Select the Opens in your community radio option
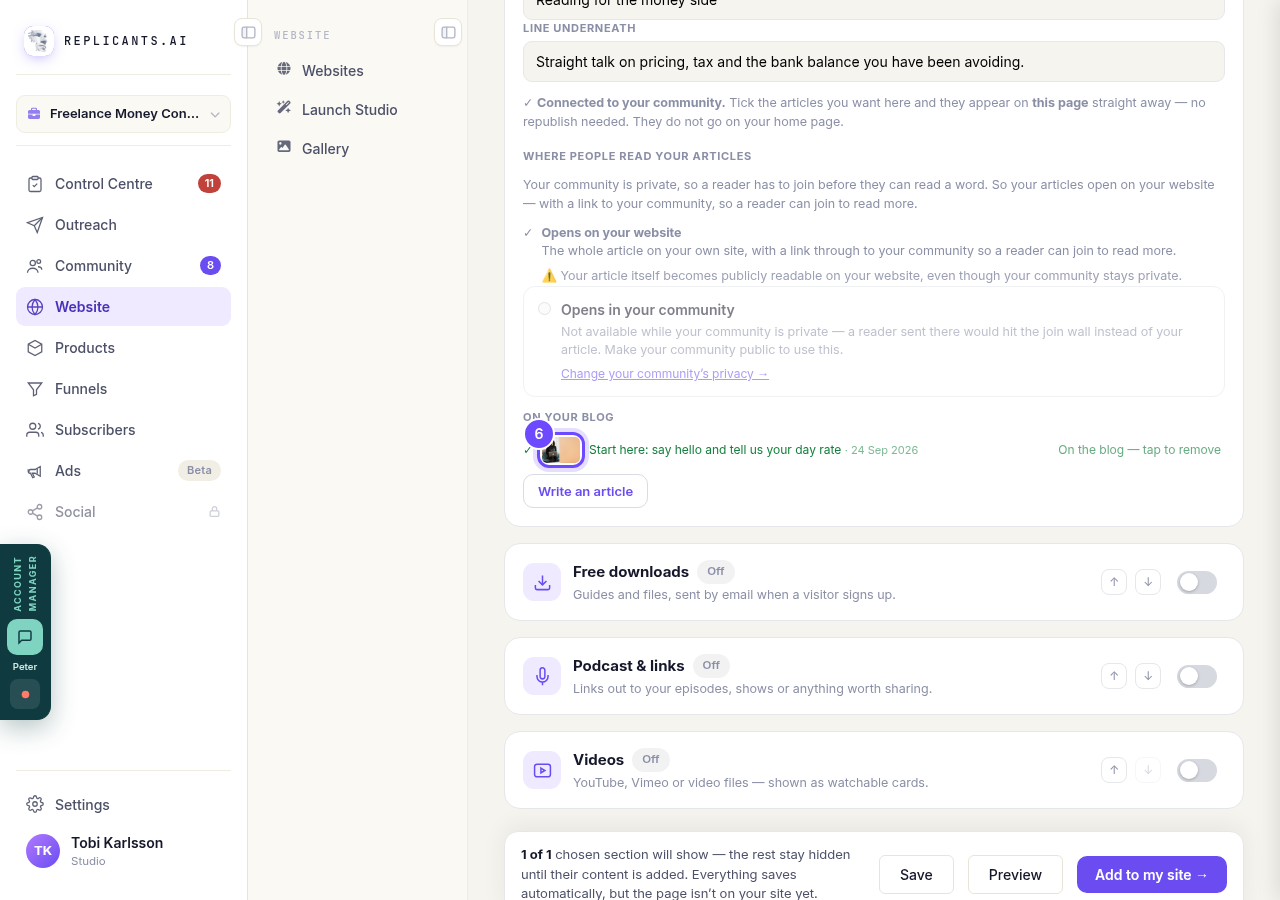The width and height of the screenshot is (1280, 900). tap(544, 309)
